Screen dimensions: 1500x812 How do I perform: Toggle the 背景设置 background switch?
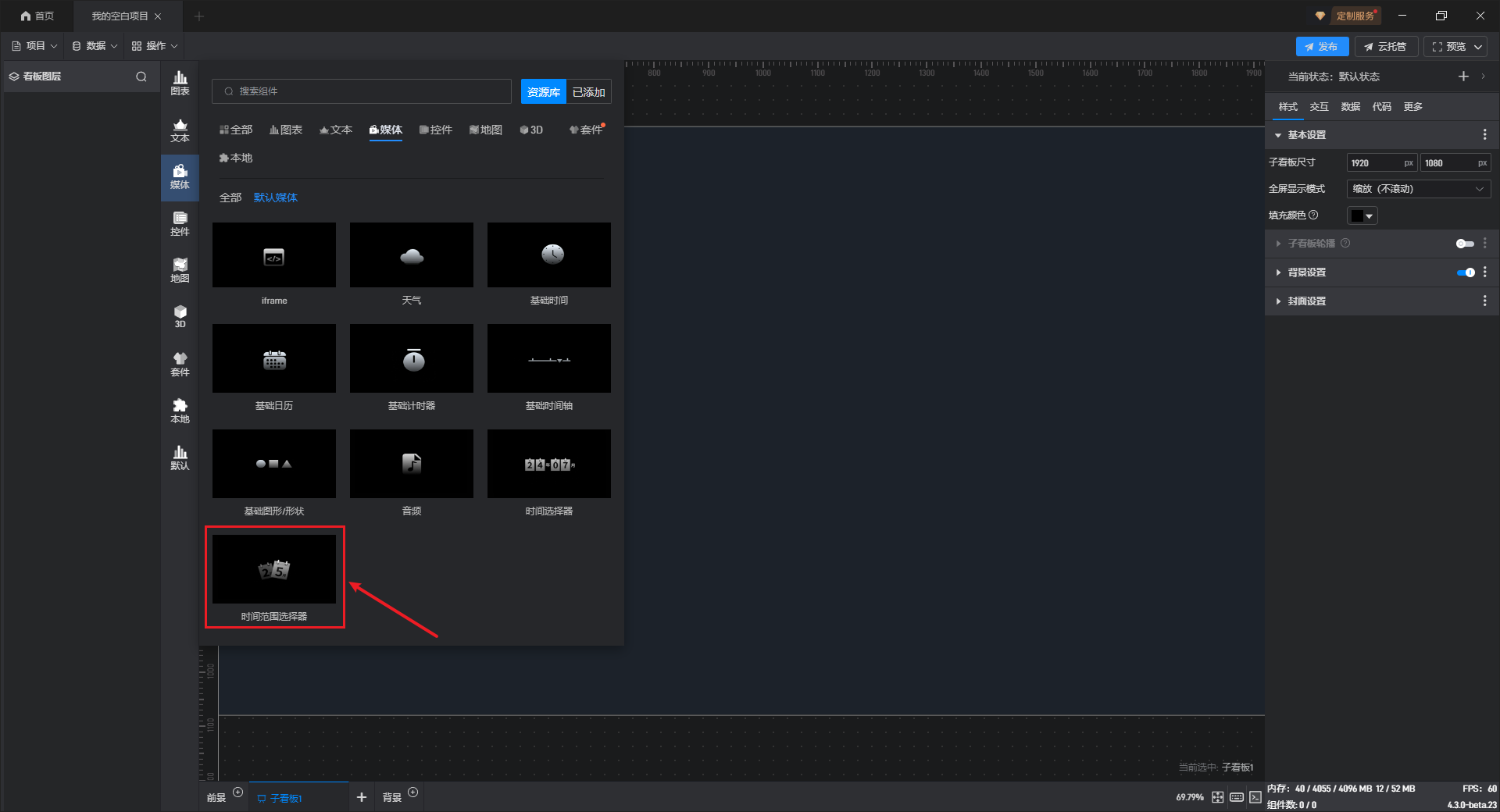click(x=1466, y=272)
